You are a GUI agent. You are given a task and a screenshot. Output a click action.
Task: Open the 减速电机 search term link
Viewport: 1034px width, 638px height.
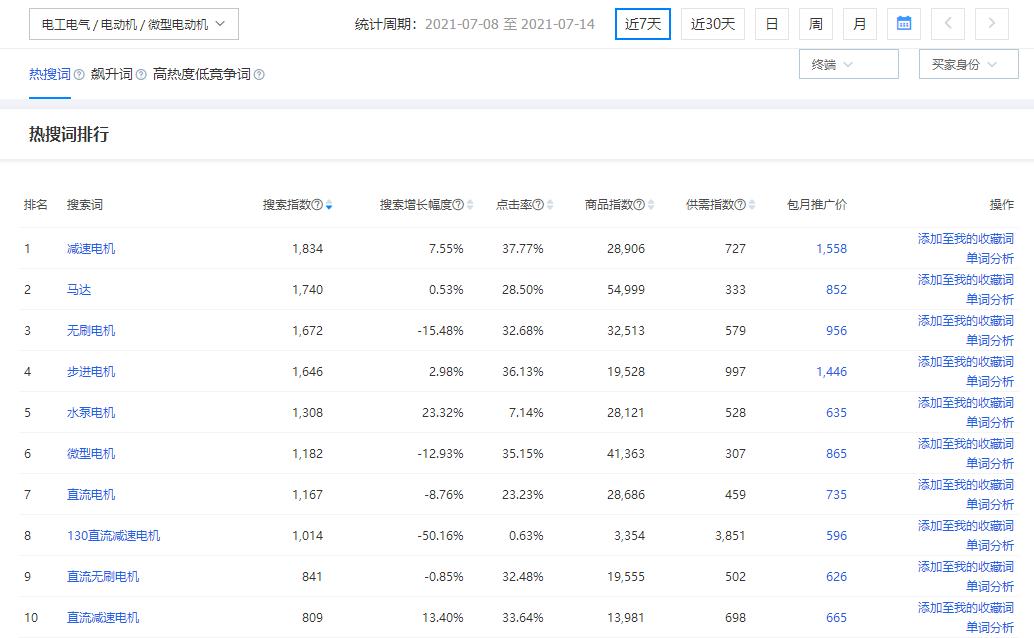[91, 249]
